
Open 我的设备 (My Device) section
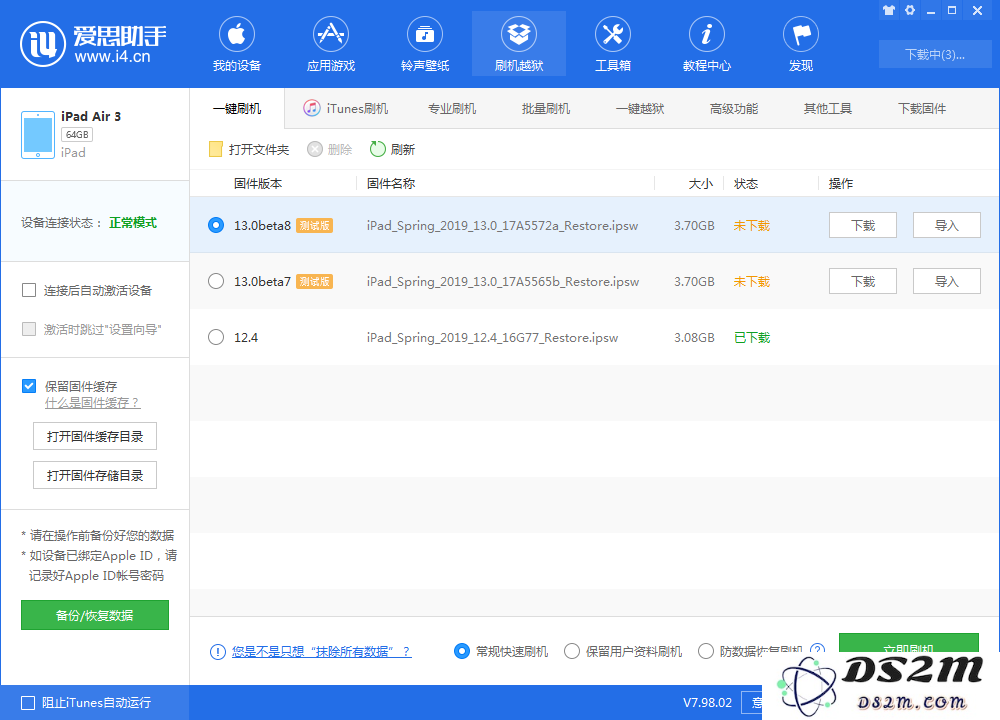coord(237,44)
